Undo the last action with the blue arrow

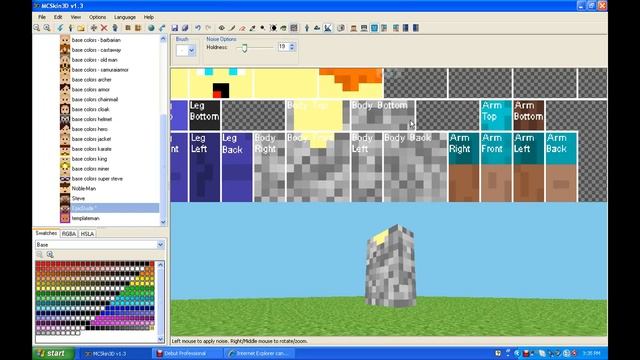198,28
